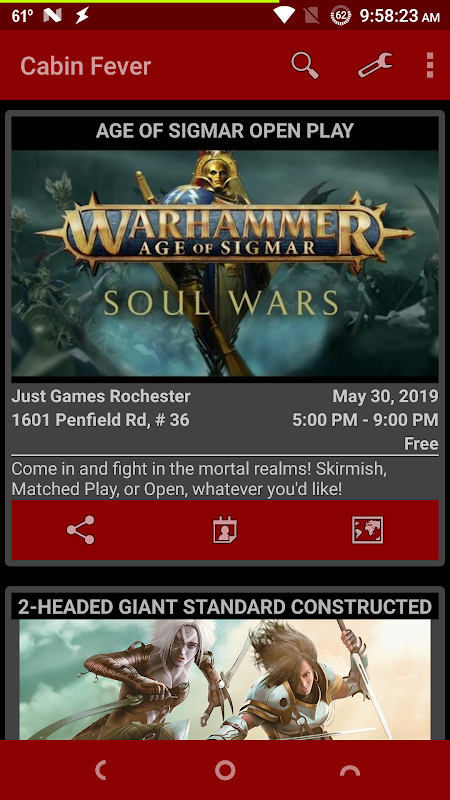Open 2-Headed Giant Standard Constructed heading
The width and height of the screenshot is (450, 800).
(x=225, y=607)
